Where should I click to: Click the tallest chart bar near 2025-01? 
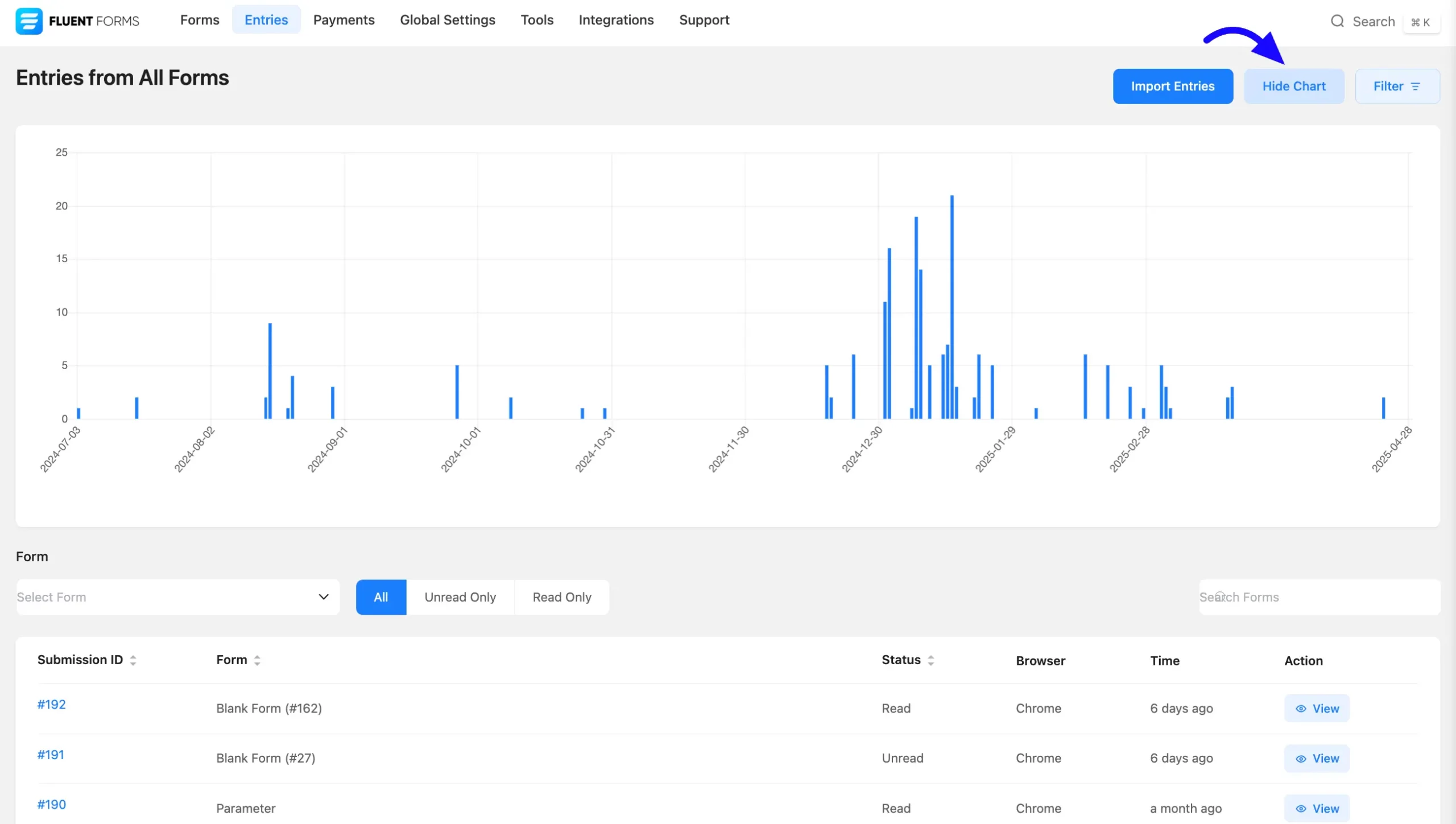(x=952, y=307)
